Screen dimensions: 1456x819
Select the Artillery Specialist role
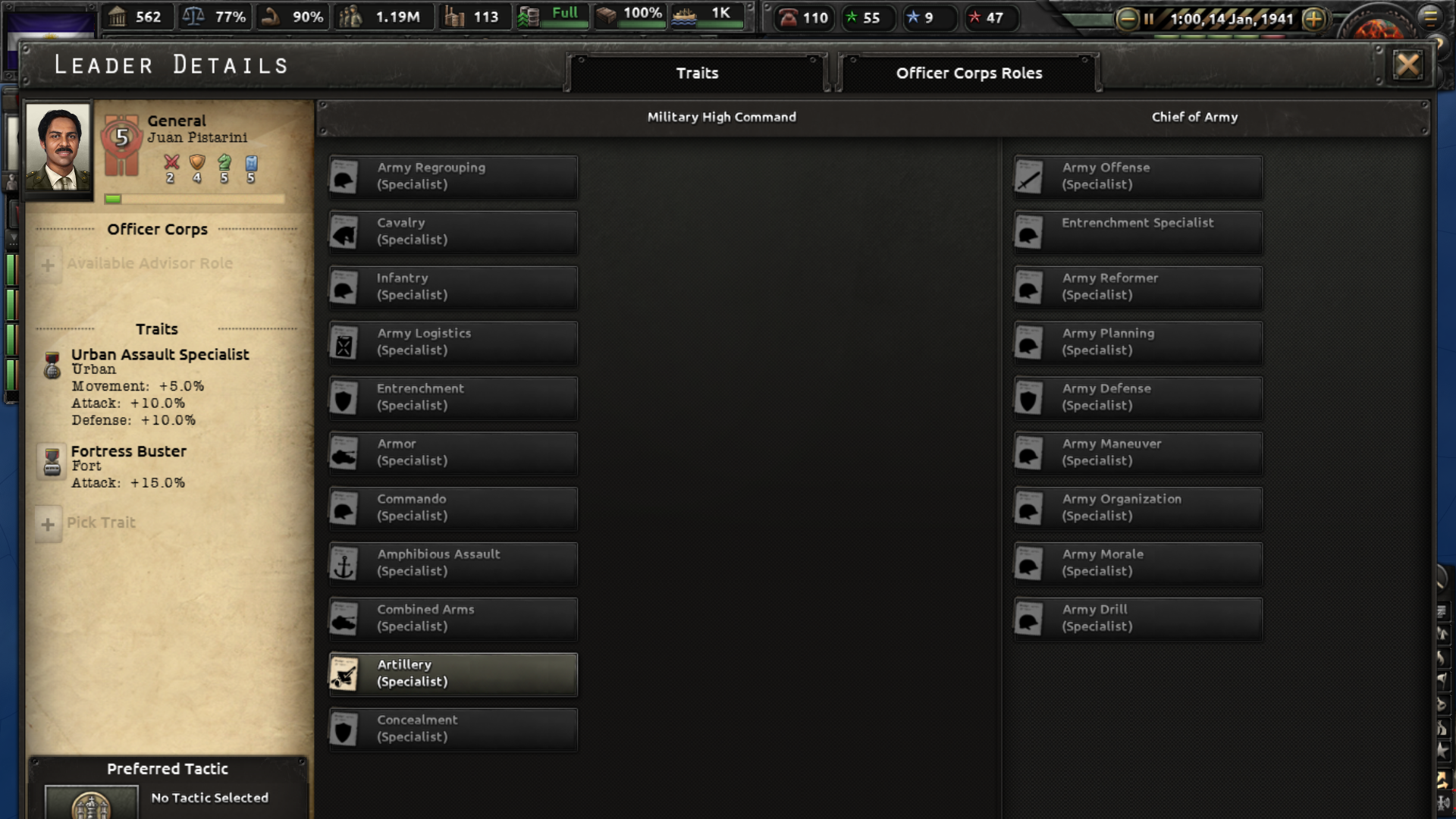pos(453,673)
